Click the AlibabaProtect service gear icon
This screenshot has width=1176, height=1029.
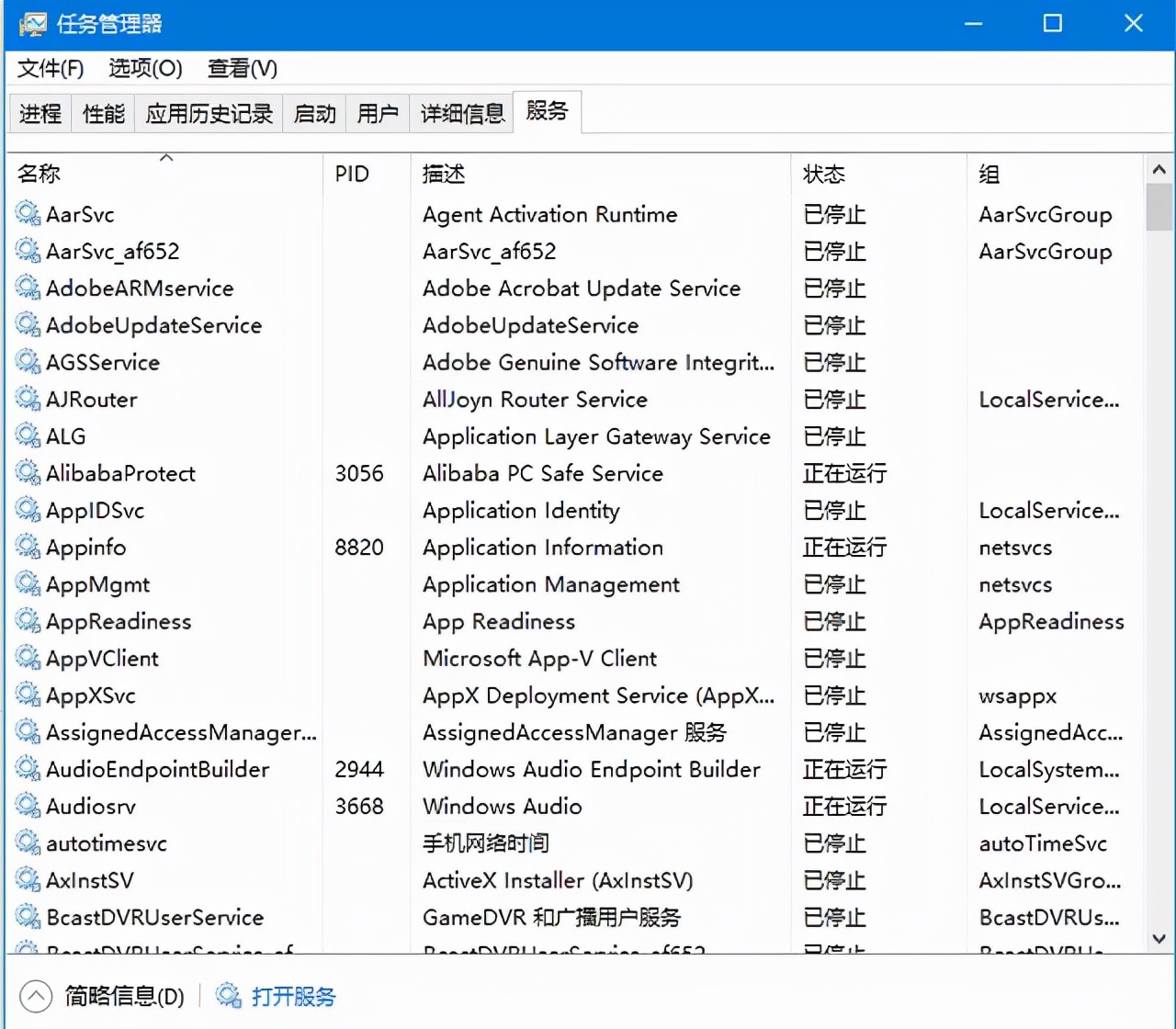point(27,473)
